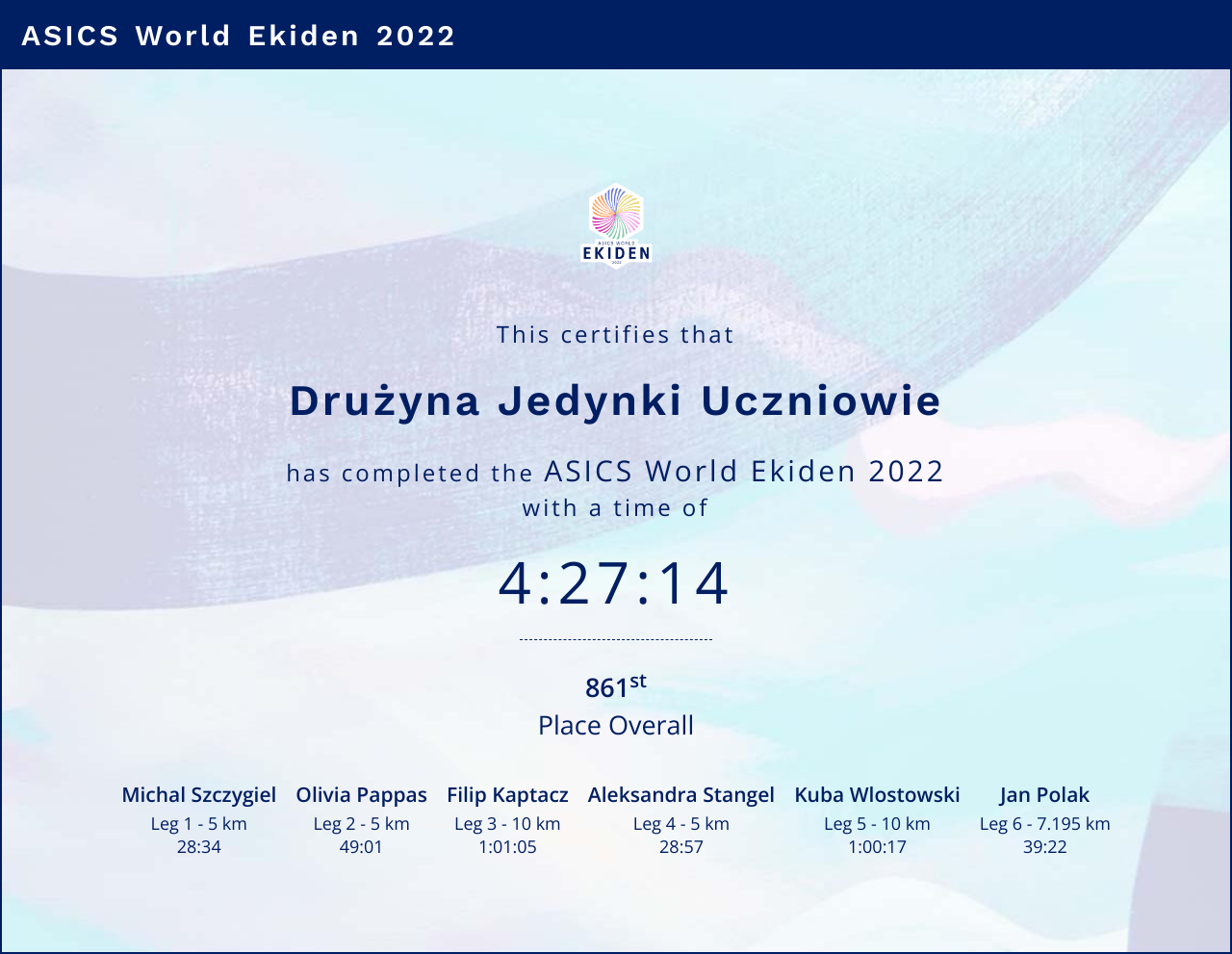
Task: Select the team name Drużyna Jedynki Uczniowie
Action: click(616, 400)
